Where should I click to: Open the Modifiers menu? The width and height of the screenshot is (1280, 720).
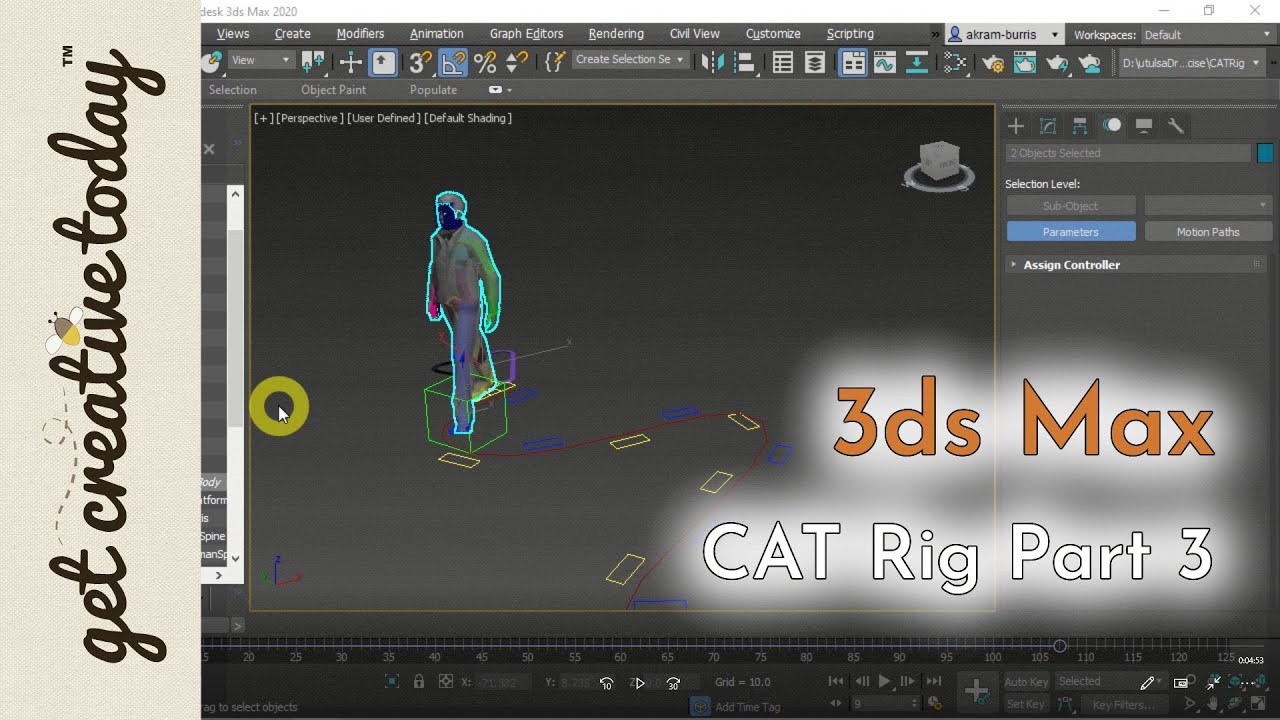tap(361, 34)
